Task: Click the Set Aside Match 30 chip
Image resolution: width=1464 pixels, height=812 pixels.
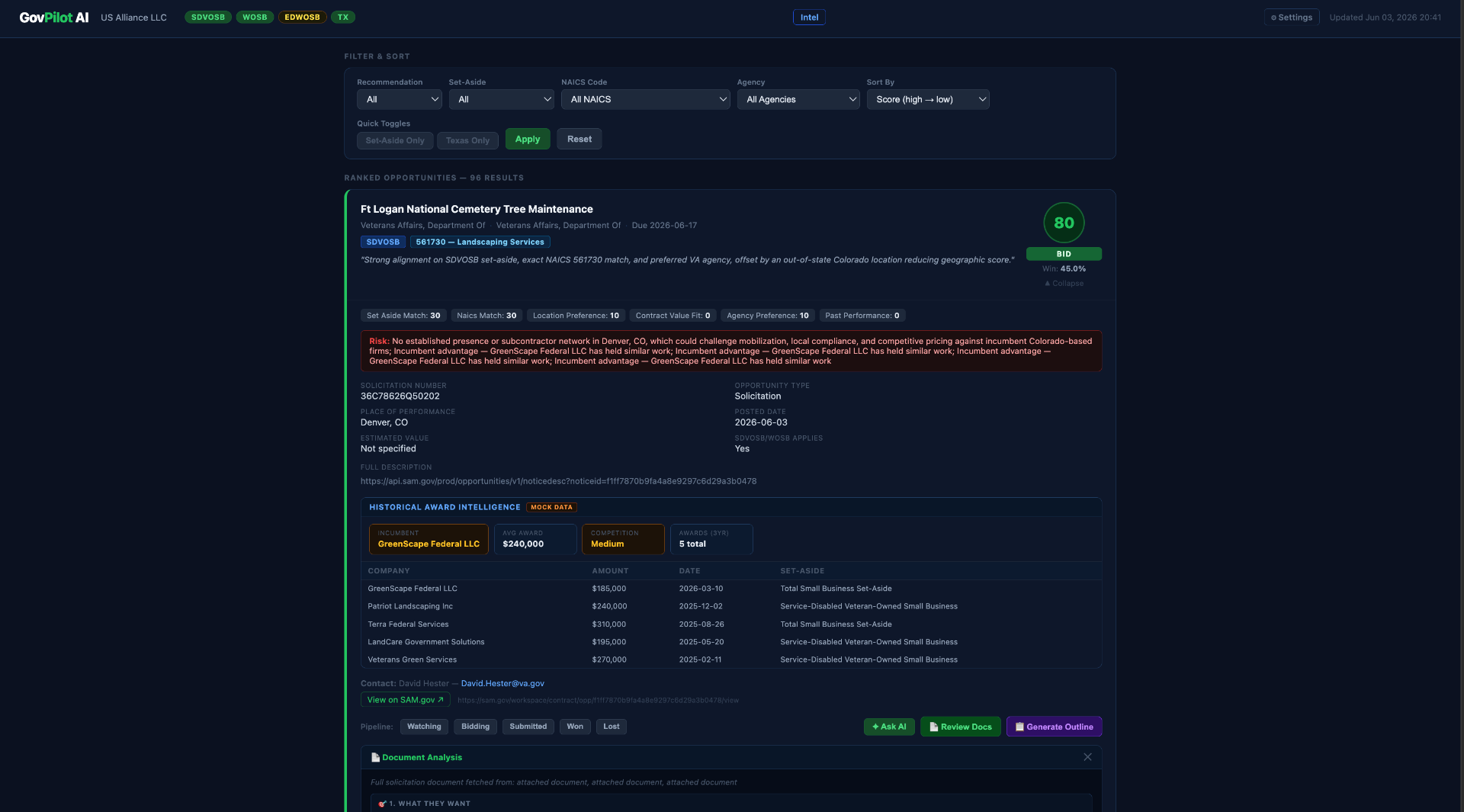Action: [403, 316]
